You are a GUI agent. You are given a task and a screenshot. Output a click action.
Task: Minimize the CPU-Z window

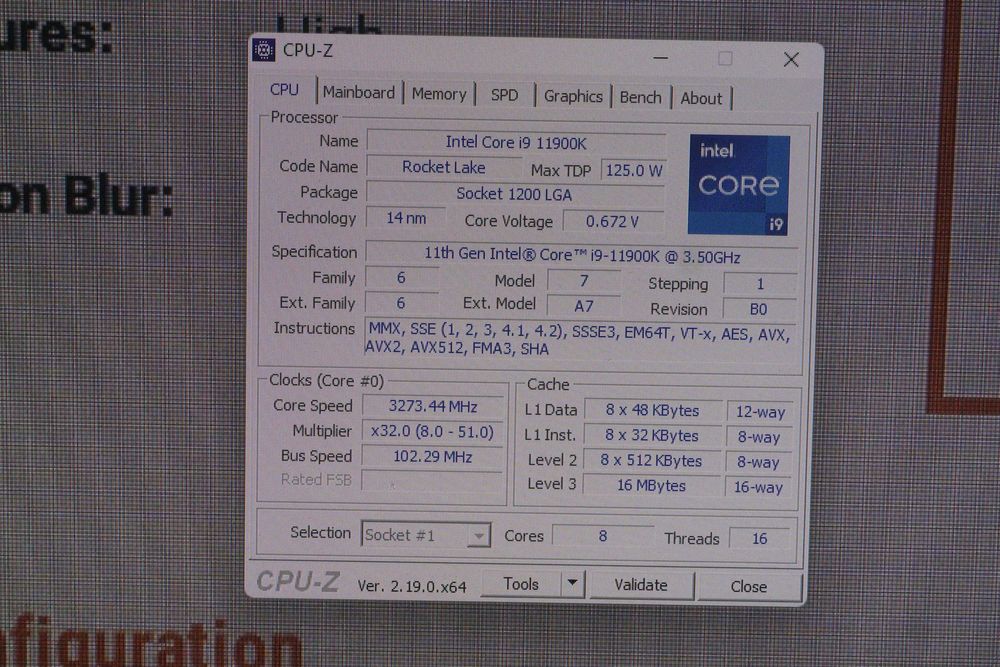pos(661,58)
